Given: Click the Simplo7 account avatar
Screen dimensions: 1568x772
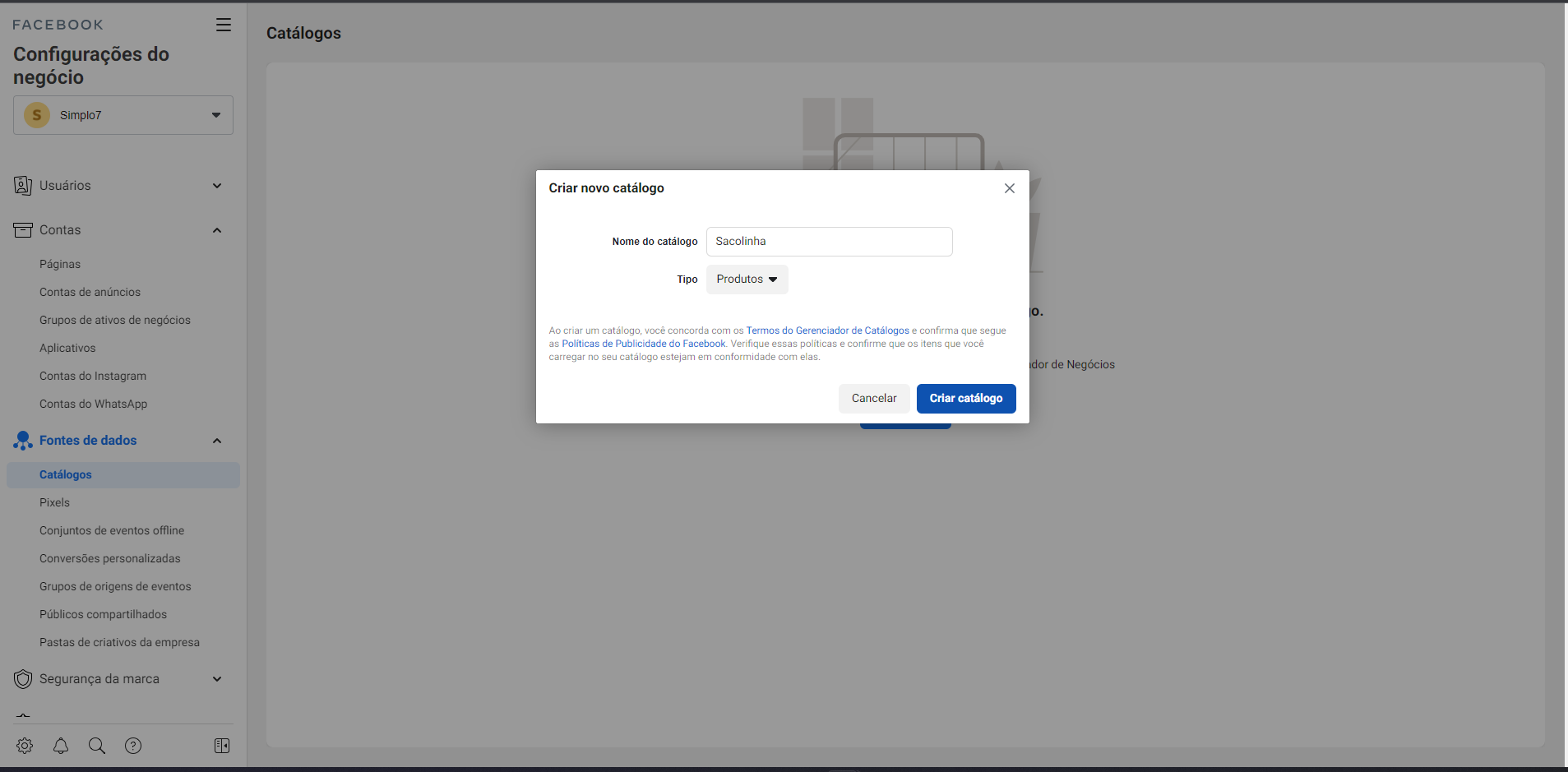Looking at the screenshot, I should pos(37,115).
